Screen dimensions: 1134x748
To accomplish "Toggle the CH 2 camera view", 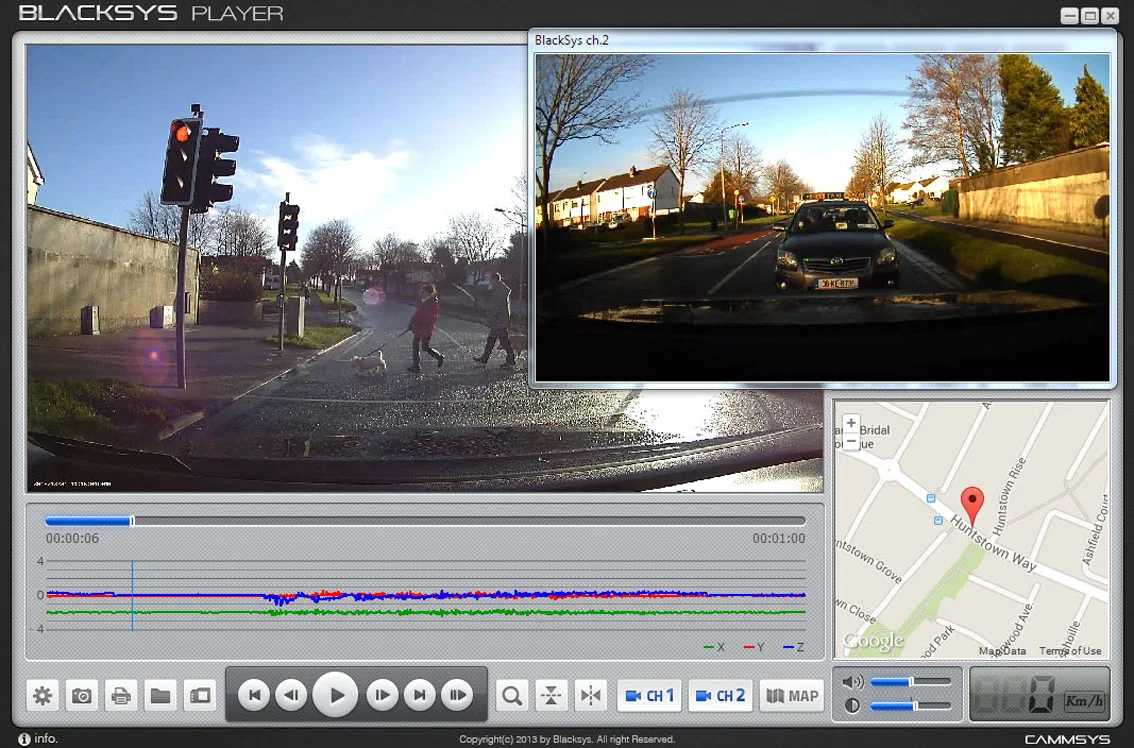I will coord(720,696).
